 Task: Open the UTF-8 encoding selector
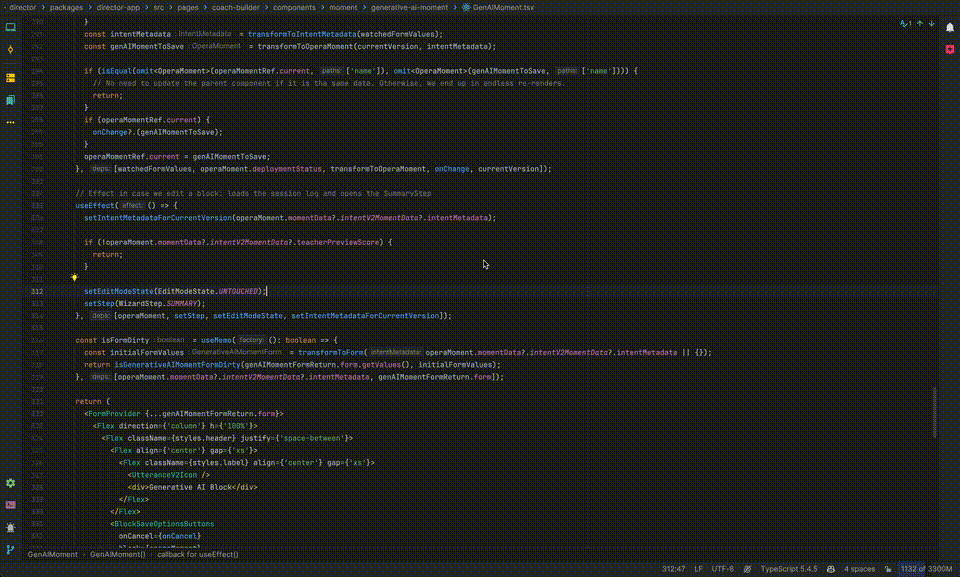722,569
